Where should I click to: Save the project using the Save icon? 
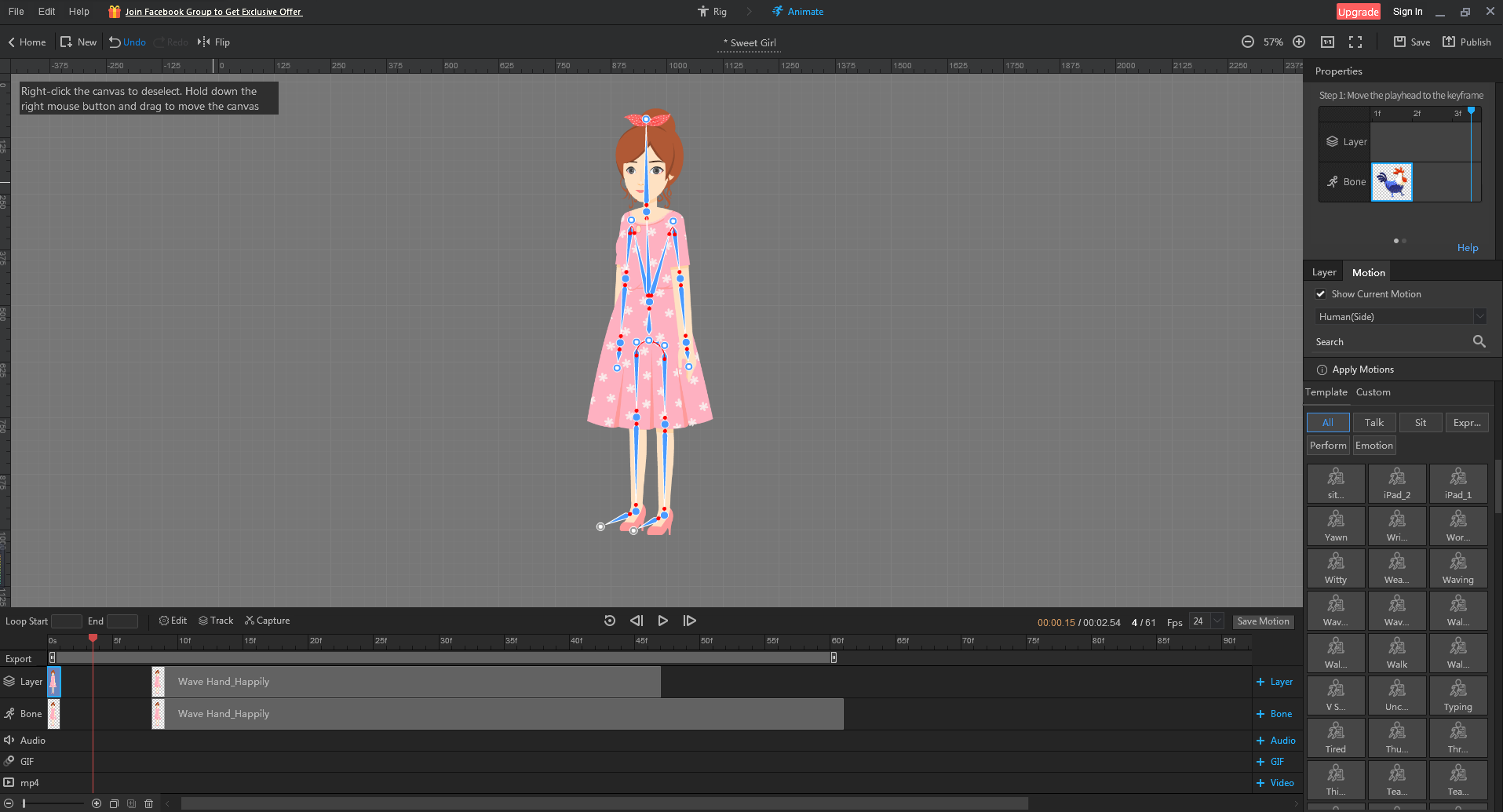coord(1410,42)
